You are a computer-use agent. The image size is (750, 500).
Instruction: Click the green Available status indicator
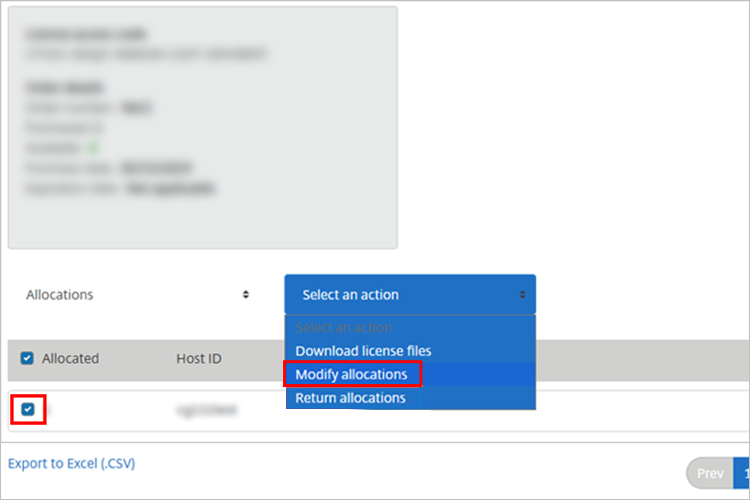coord(93,147)
